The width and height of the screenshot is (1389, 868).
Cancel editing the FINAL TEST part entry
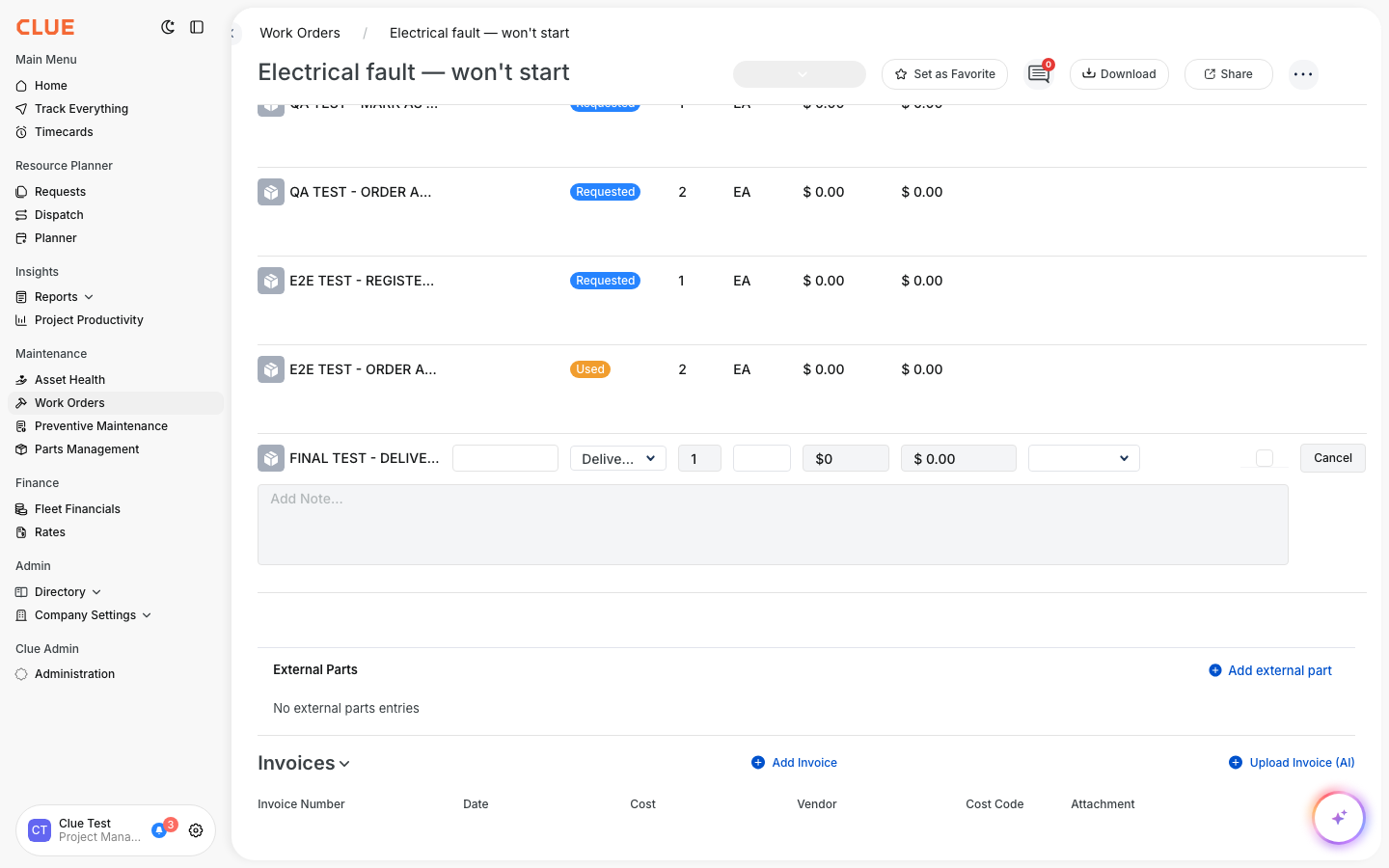(1332, 458)
